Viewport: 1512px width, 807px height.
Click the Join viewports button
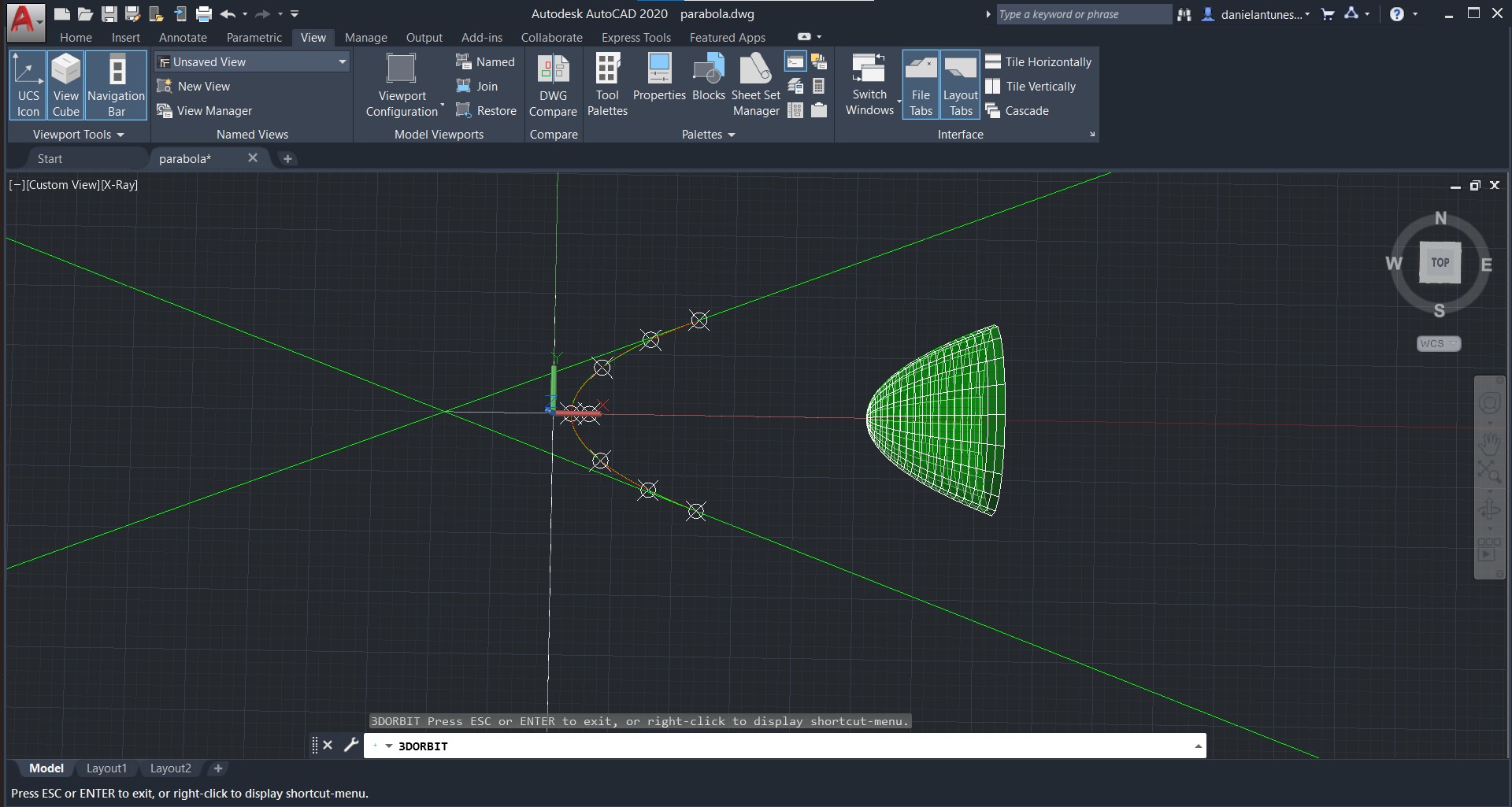tap(476, 86)
